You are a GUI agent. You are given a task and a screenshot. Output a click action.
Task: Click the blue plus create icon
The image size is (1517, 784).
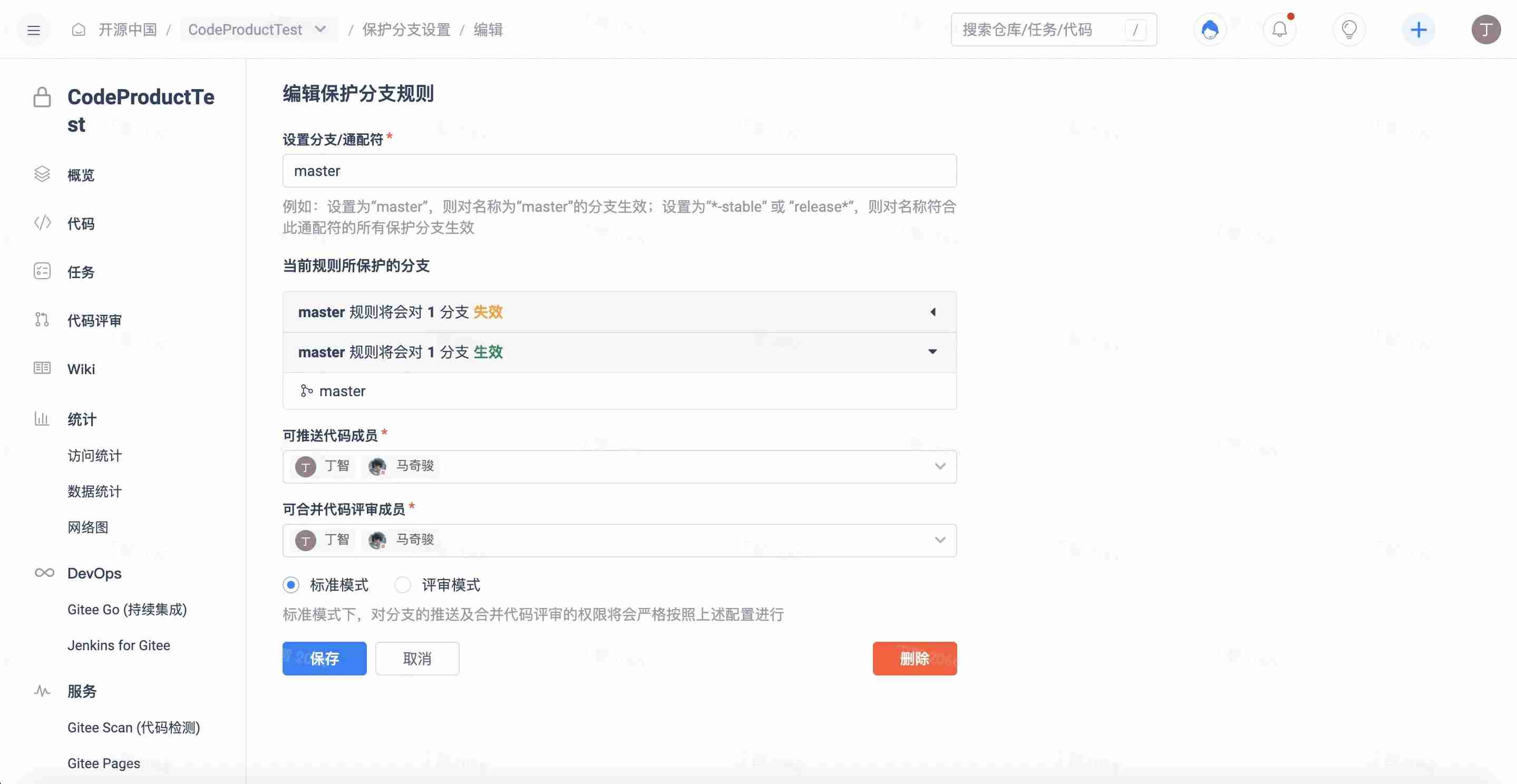[x=1418, y=30]
